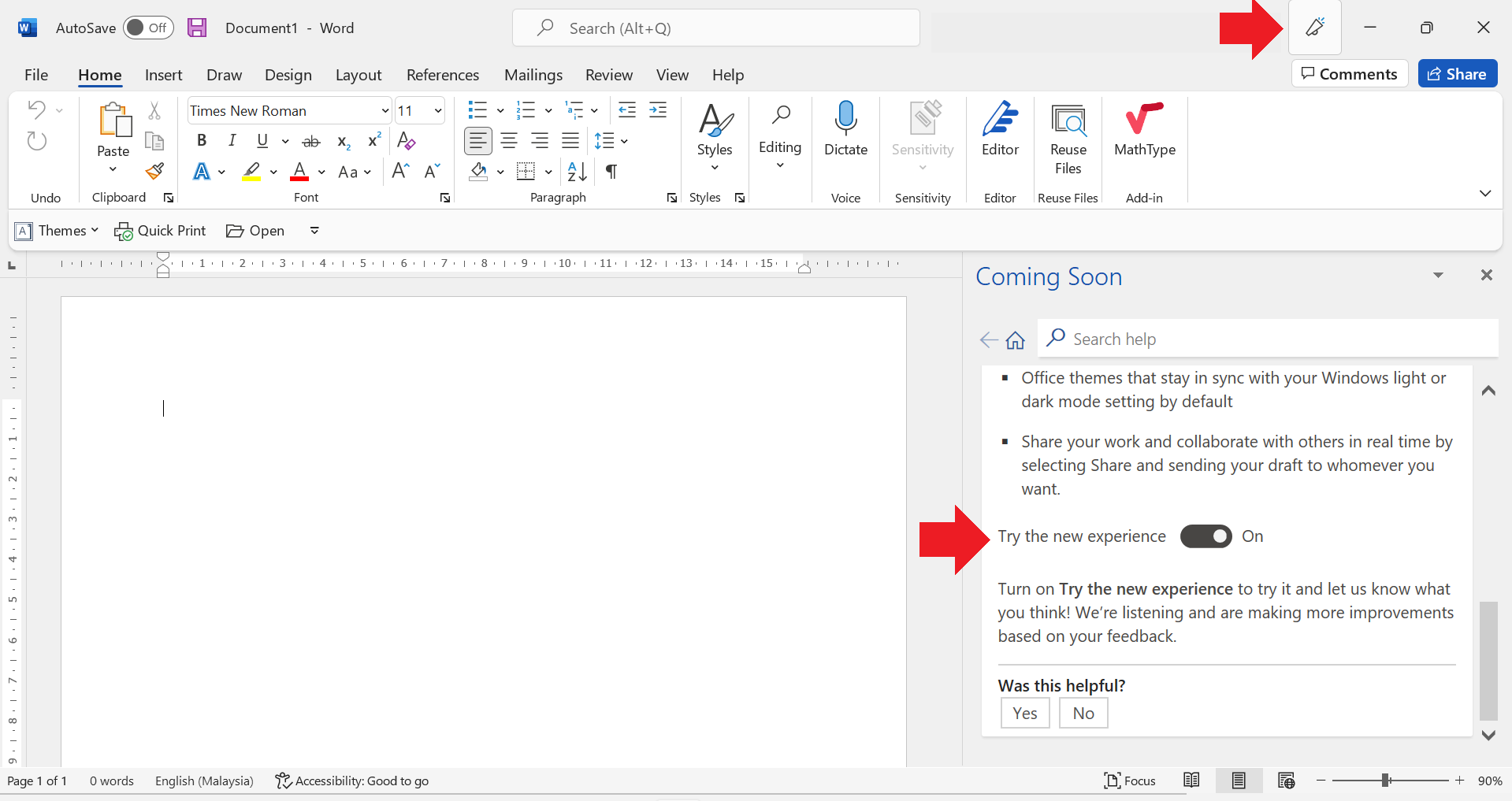Click the Coming Soon pen icon
The width and height of the screenshot is (1512, 801).
(x=1314, y=28)
